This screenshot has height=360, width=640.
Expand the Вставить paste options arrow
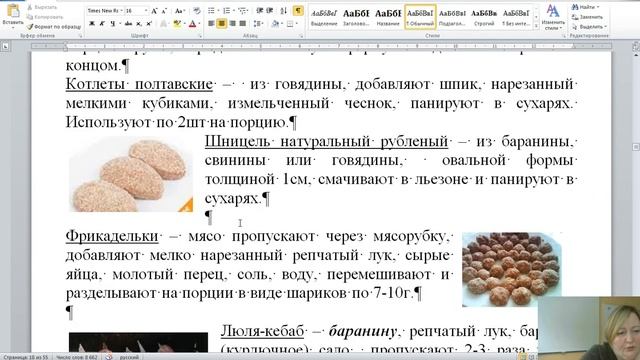13,28
